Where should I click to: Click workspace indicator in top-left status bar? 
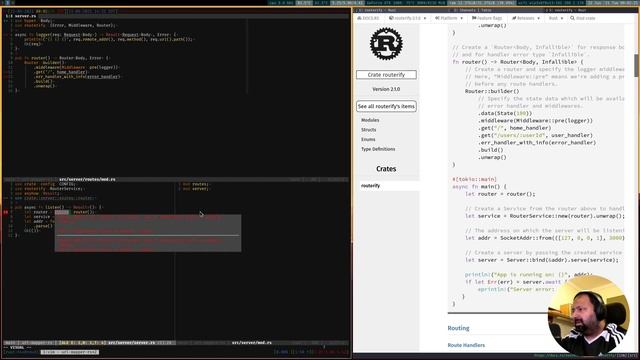click(7, 2)
